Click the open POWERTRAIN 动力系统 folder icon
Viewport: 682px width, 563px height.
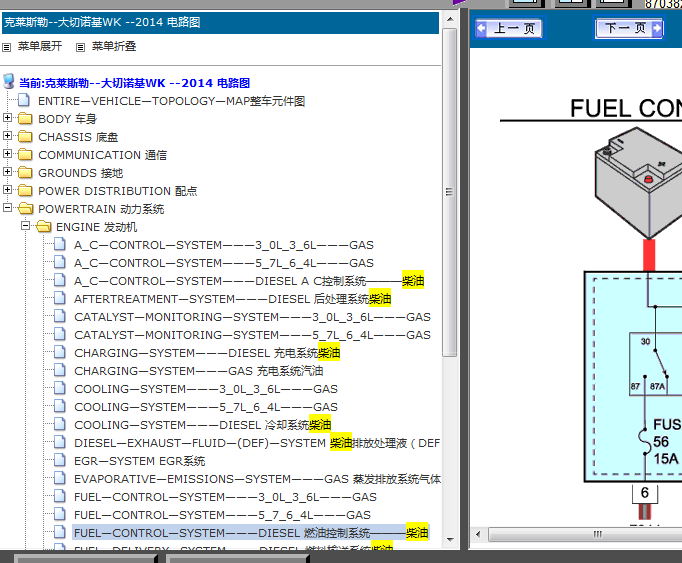[26, 209]
